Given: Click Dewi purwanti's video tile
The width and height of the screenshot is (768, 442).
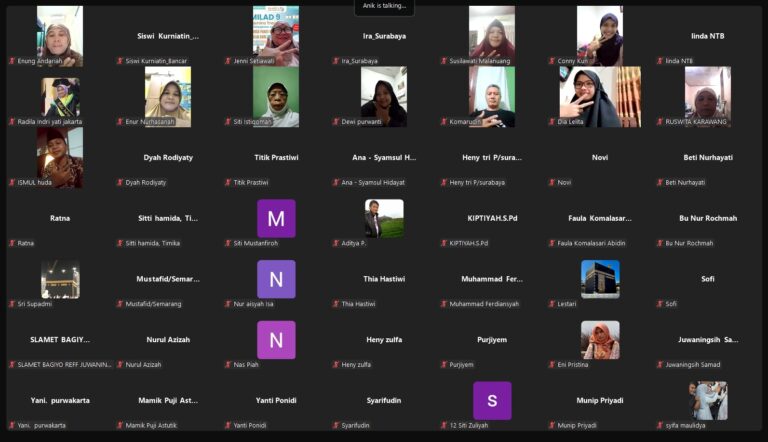Looking at the screenshot, I should (x=384, y=97).
